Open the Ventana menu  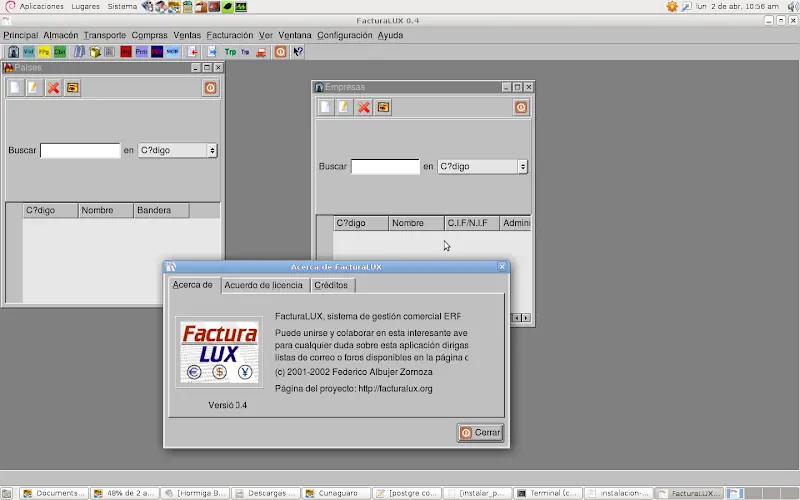(294, 35)
